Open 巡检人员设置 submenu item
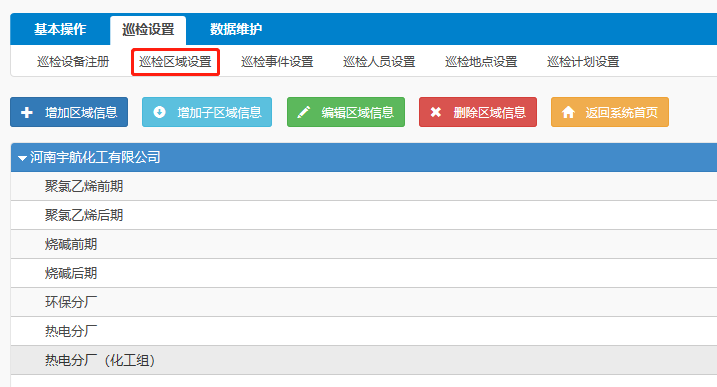This screenshot has width=717, height=387. (x=379, y=62)
